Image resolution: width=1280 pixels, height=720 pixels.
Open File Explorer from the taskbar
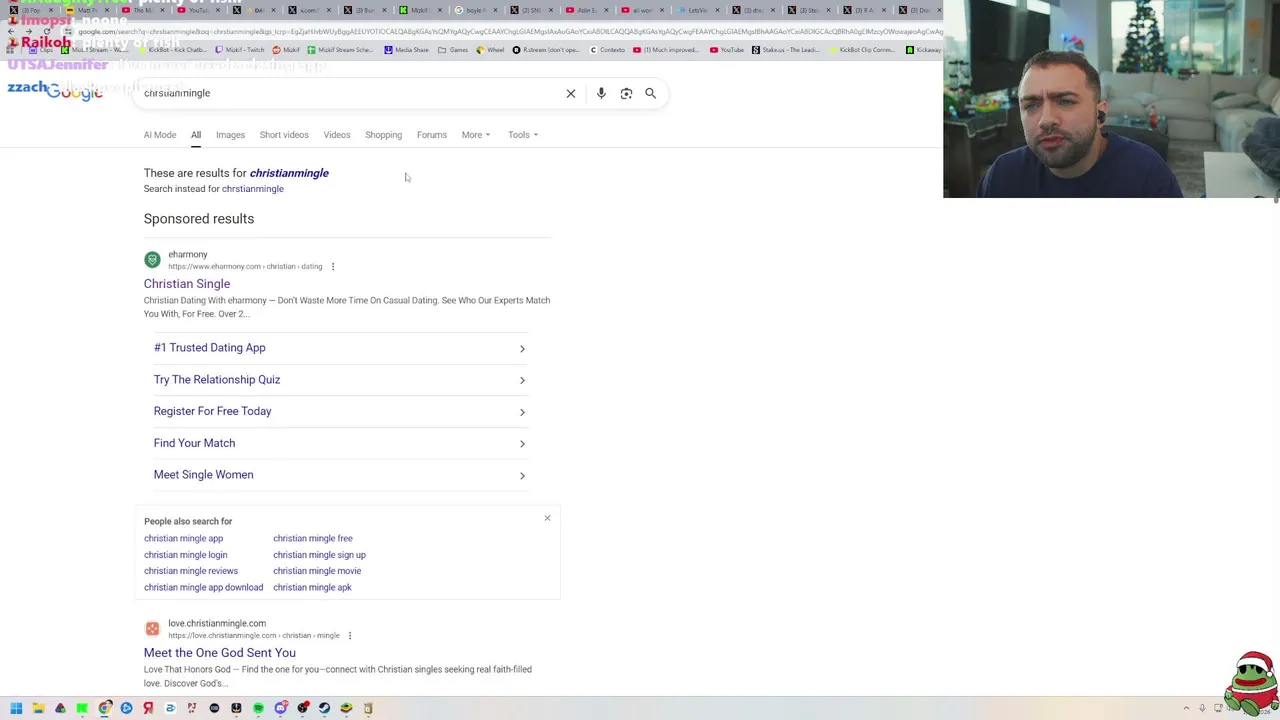38,708
